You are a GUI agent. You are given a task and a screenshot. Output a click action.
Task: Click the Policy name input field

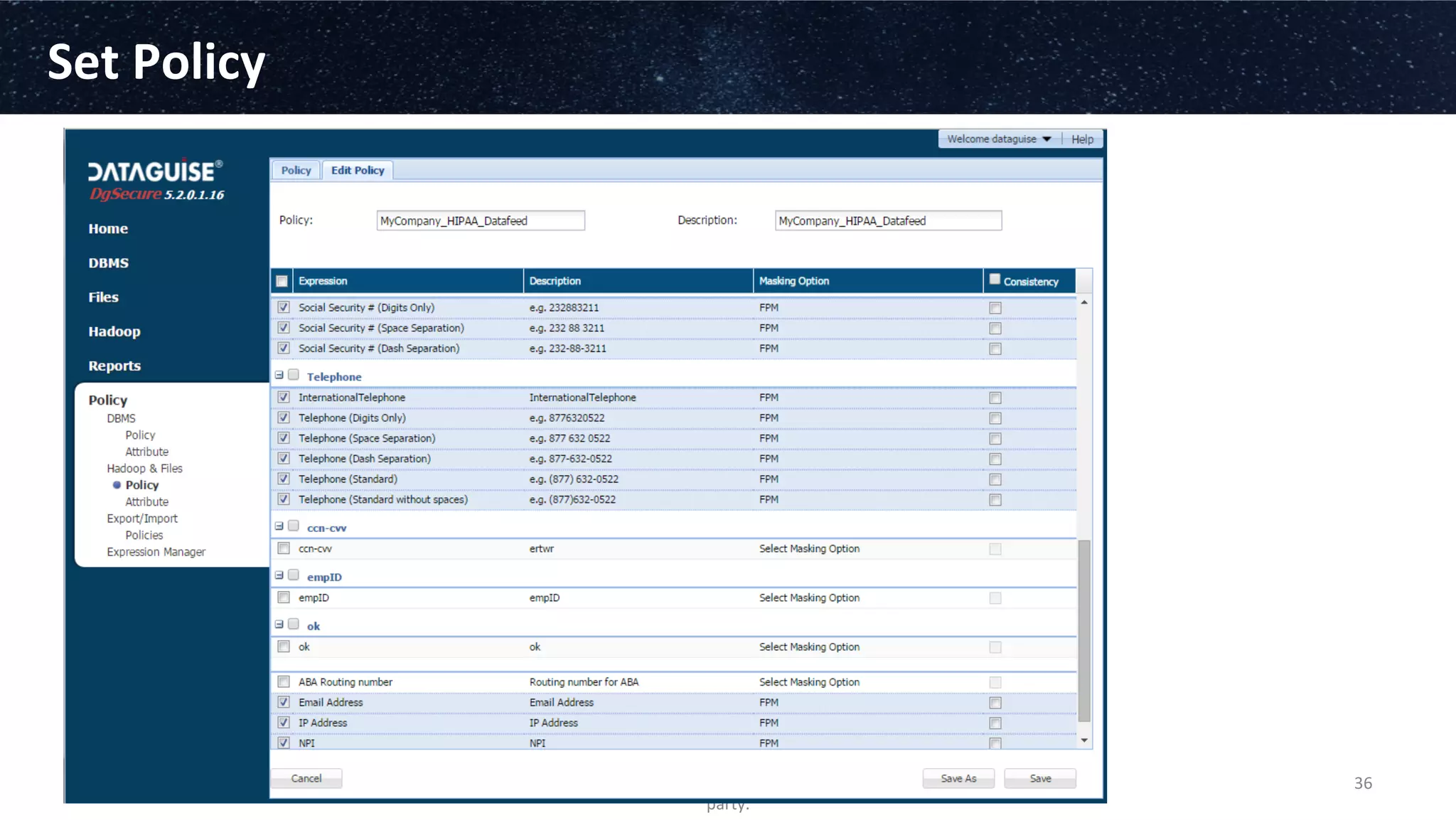click(x=481, y=221)
